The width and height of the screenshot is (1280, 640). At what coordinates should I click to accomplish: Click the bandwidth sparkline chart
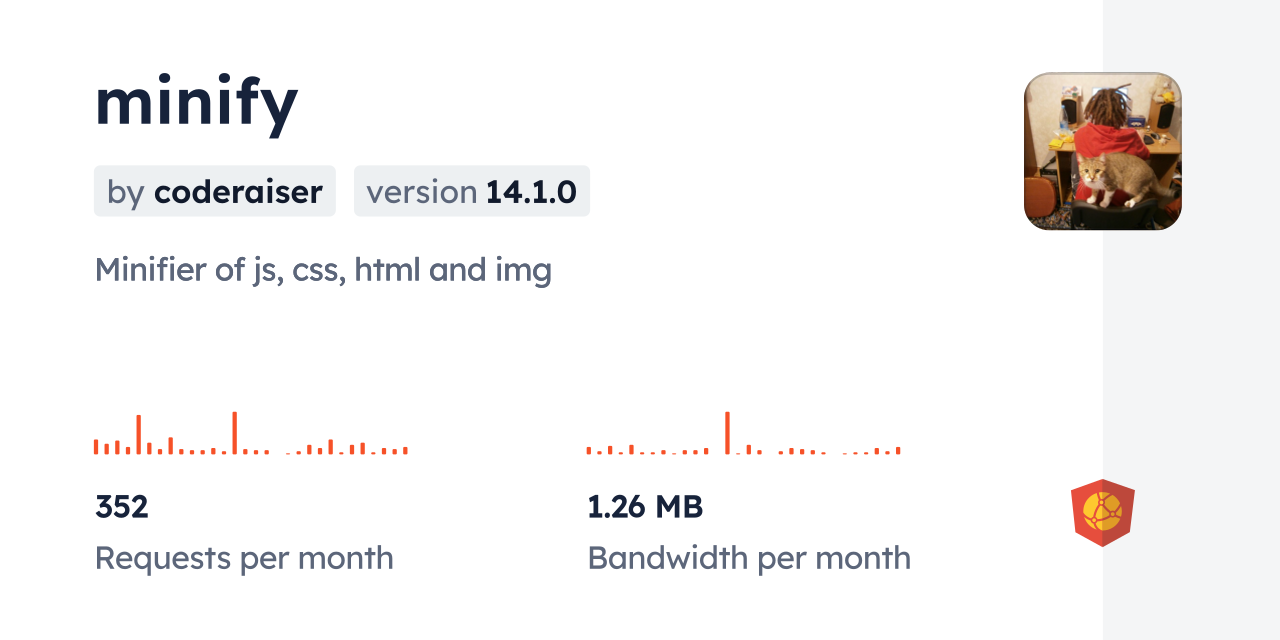743,435
